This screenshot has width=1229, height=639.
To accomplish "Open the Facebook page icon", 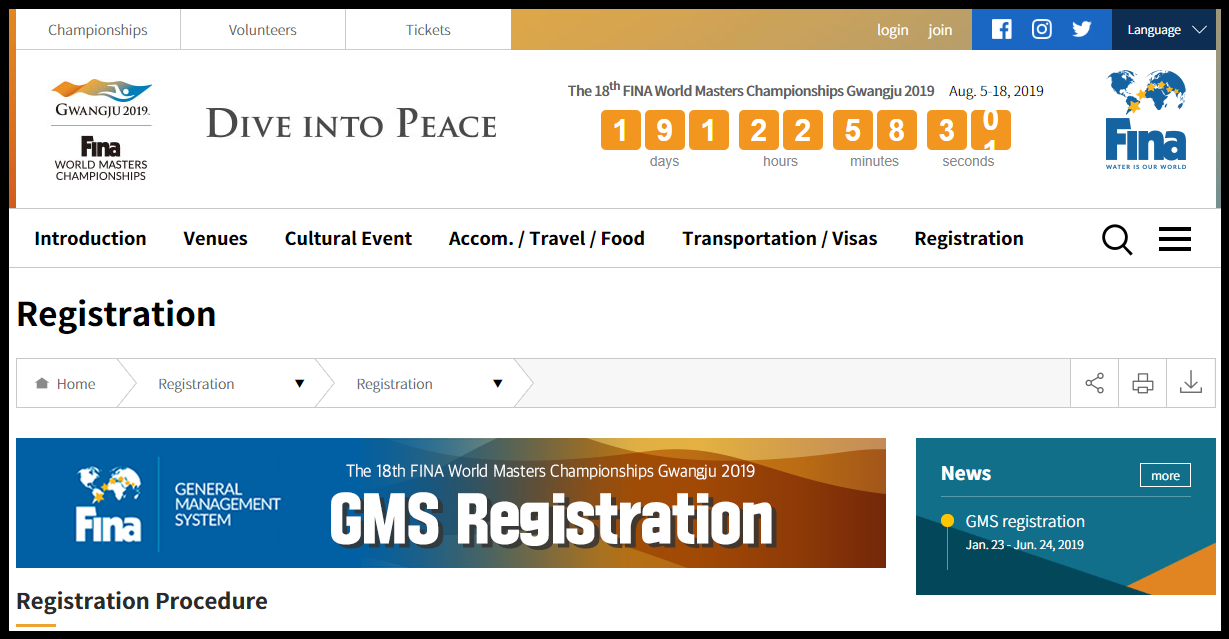I will 1001,29.
